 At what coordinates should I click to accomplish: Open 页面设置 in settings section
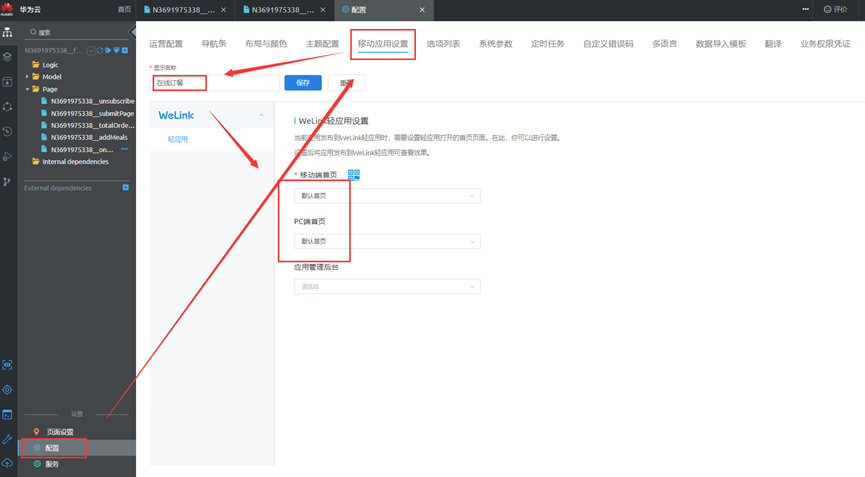click(x=60, y=432)
